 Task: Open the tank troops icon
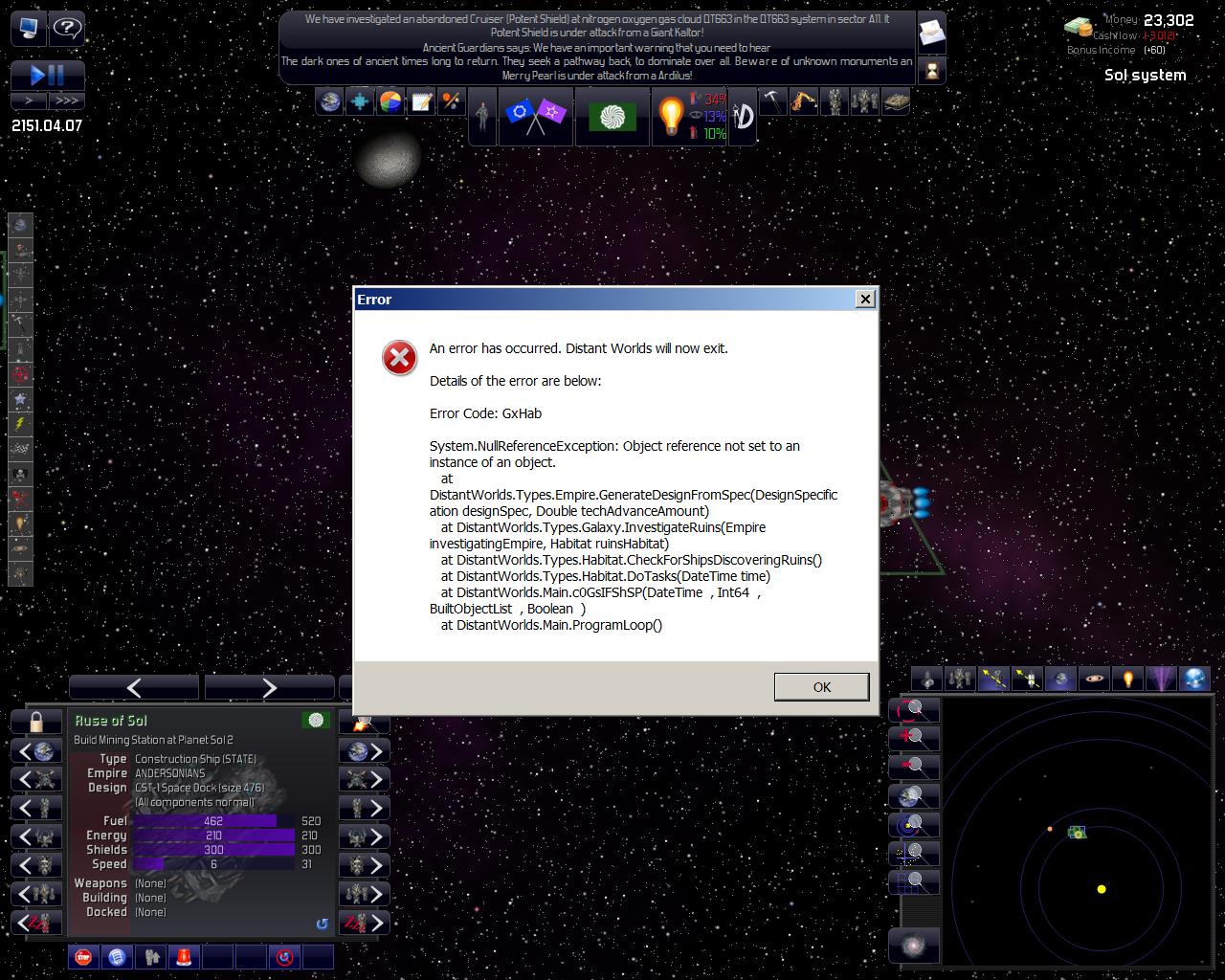coord(896,101)
